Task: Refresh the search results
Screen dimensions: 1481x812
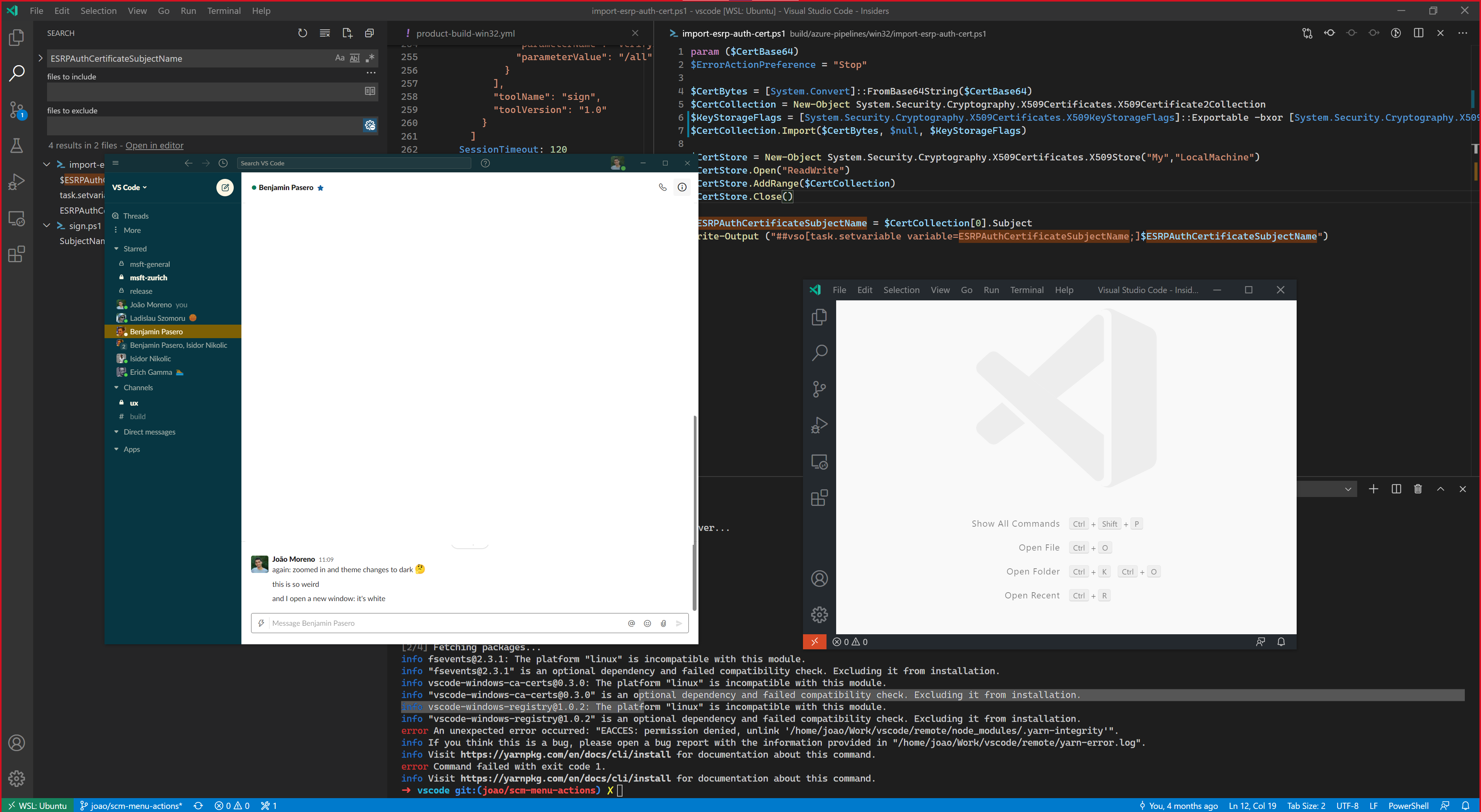Action: [303, 33]
